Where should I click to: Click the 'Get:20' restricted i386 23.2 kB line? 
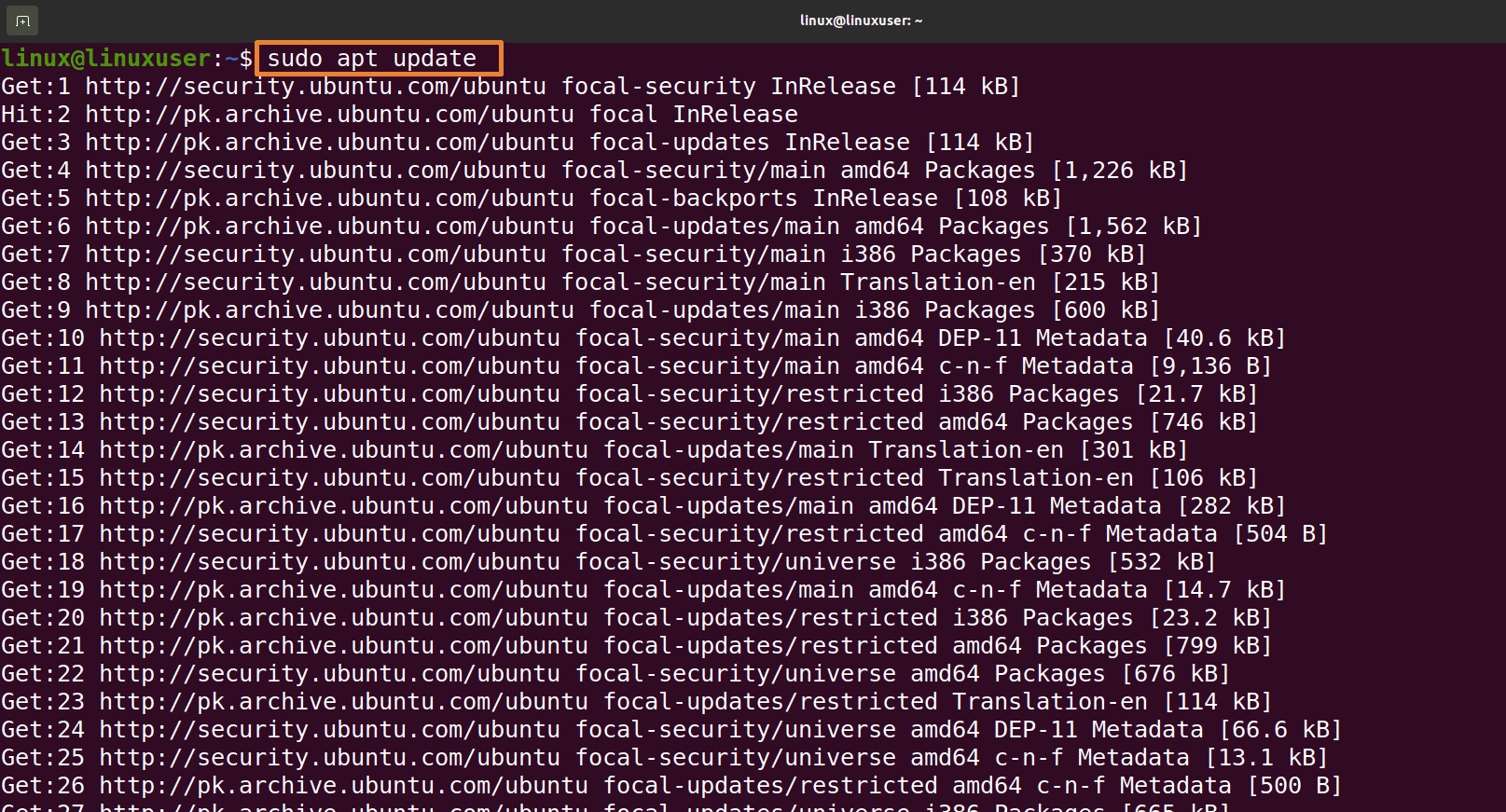tap(637, 618)
